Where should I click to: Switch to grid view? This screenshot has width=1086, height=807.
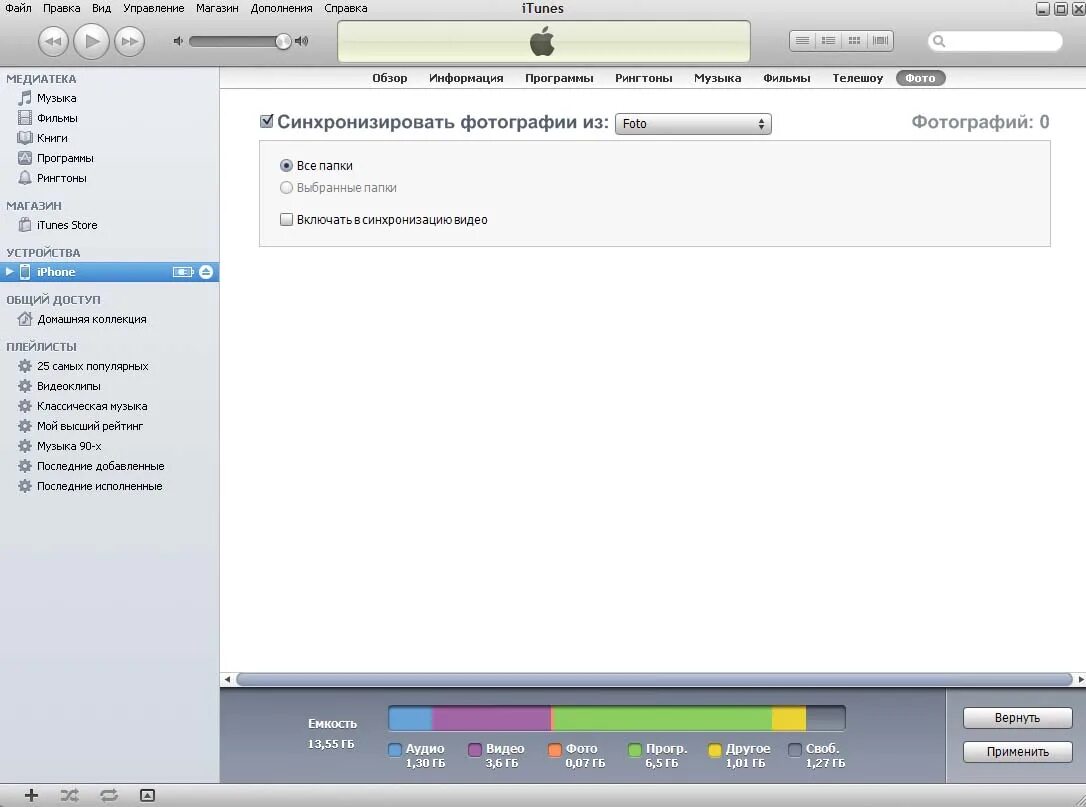(855, 41)
